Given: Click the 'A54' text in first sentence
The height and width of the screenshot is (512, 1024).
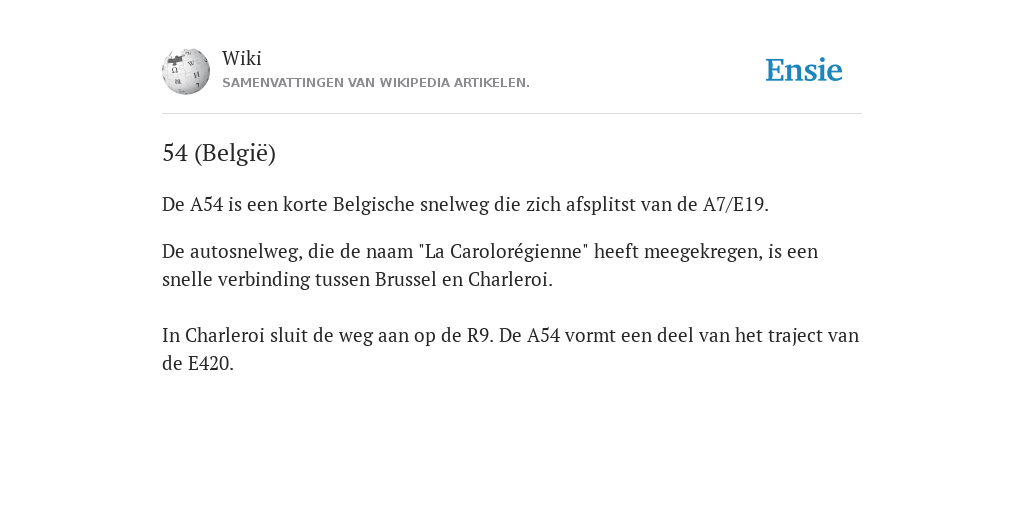Looking at the screenshot, I should [206, 204].
